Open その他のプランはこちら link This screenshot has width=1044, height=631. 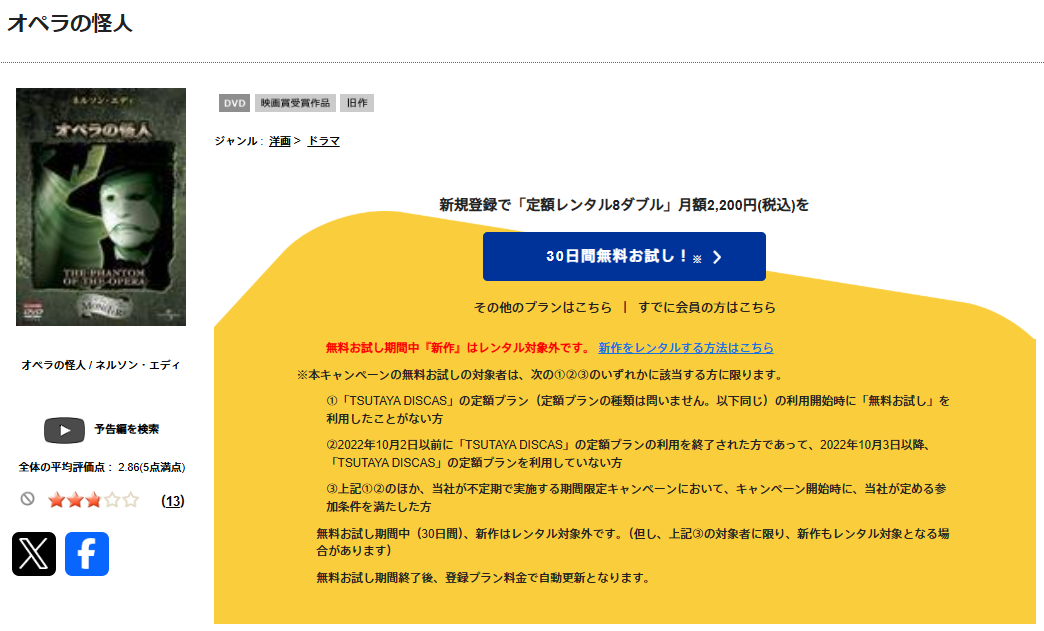coord(543,308)
